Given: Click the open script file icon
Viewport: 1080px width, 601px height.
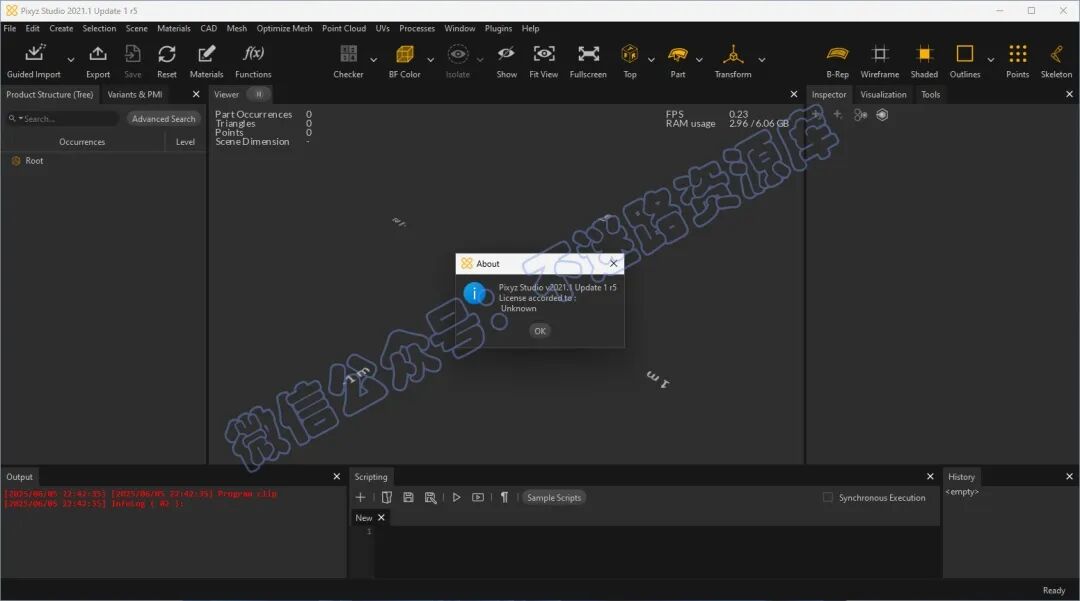Looking at the screenshot, I should (386, 497).
